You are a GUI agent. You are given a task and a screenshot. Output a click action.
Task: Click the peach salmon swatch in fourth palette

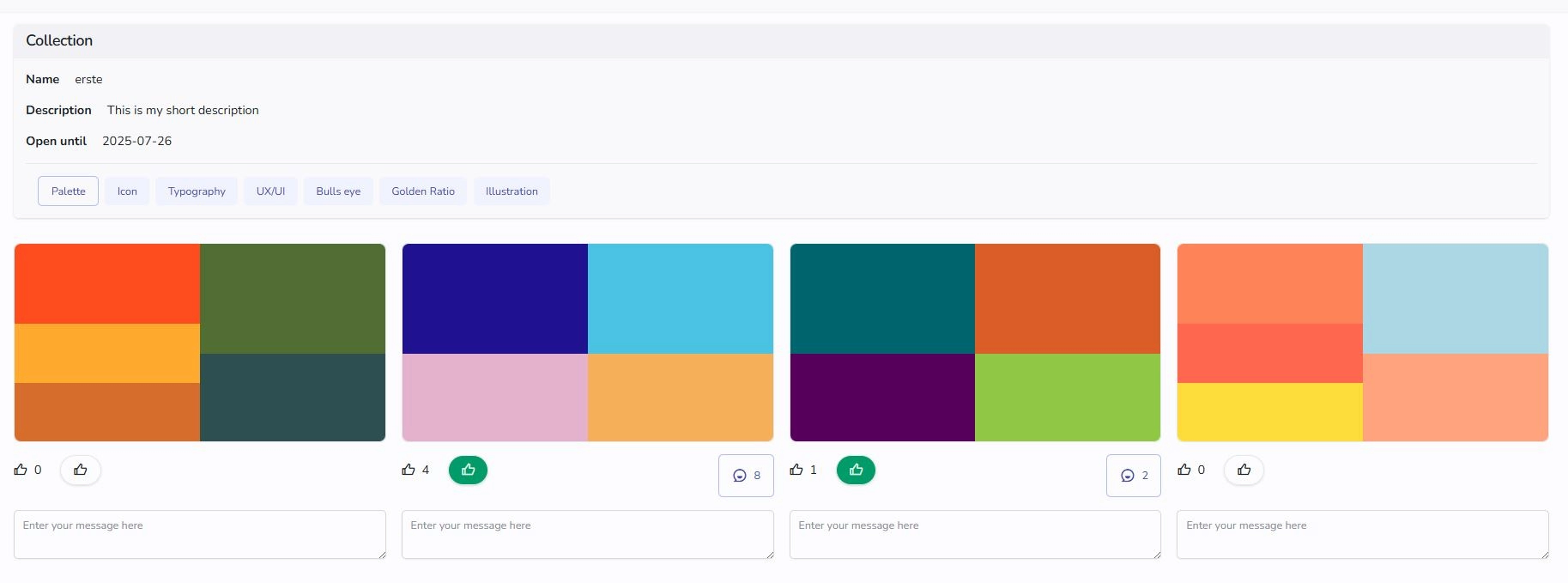tap(1456, 398)
